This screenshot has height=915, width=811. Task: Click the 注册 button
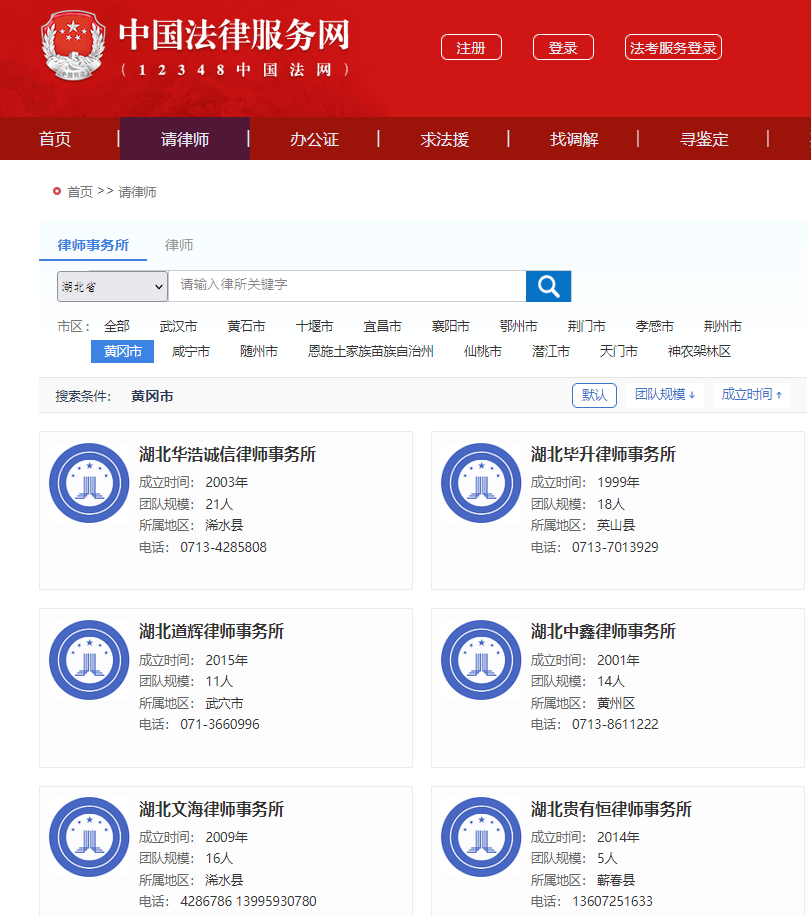471,48
